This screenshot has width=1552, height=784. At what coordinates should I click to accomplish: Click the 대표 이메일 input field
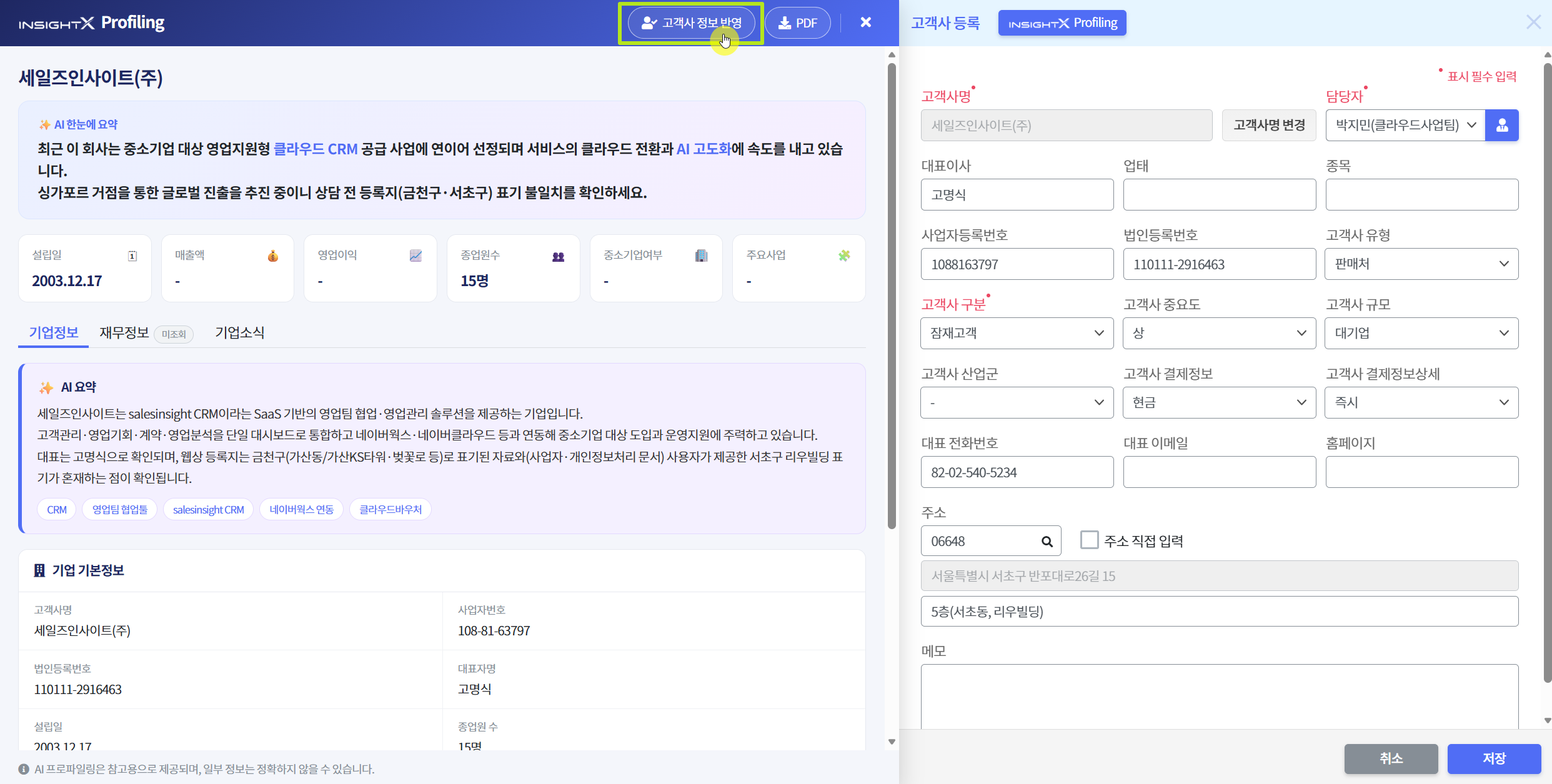(1219, 472)
